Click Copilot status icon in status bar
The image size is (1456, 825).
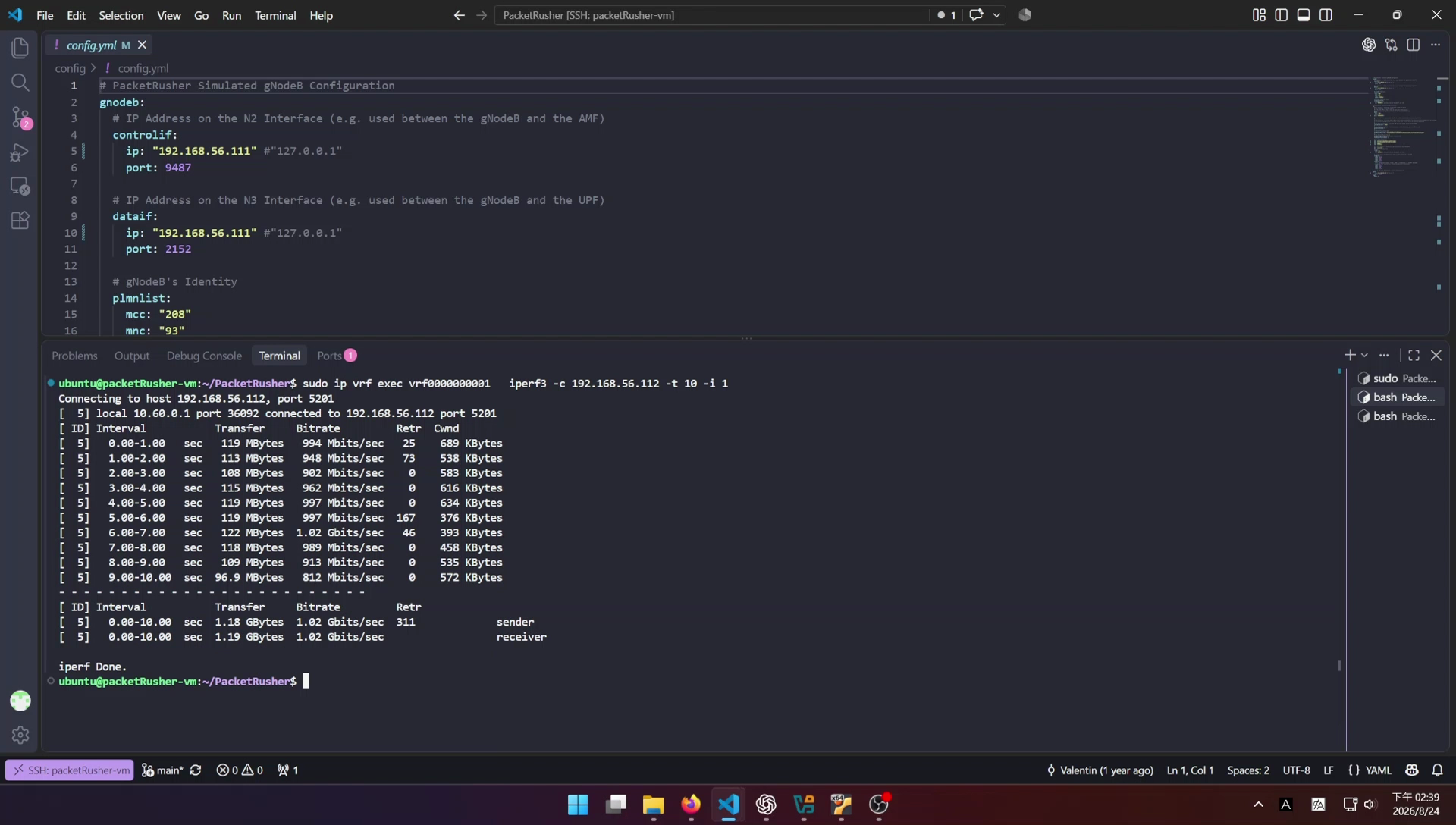coord(1412,770)
